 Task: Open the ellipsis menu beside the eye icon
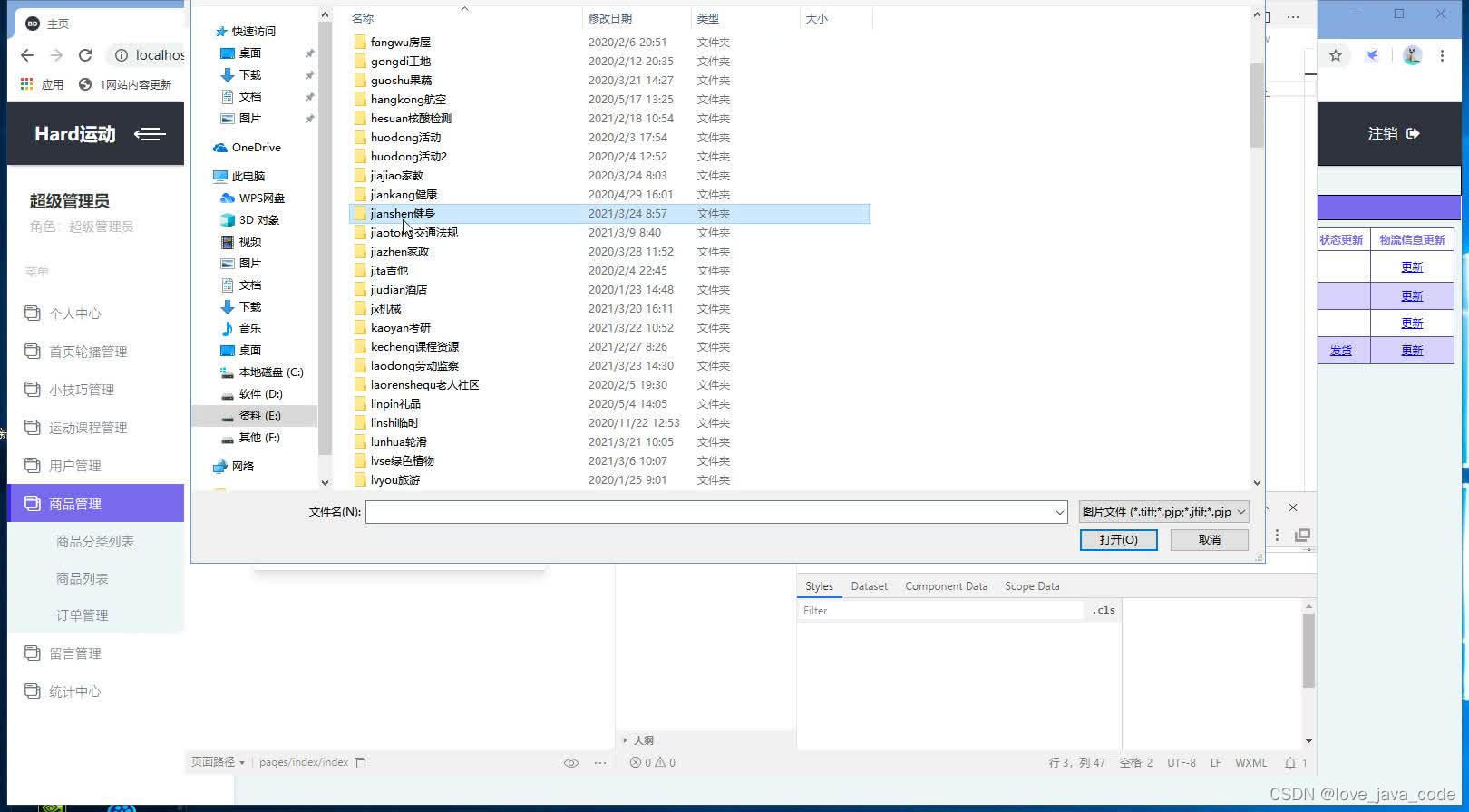point(600,763)
